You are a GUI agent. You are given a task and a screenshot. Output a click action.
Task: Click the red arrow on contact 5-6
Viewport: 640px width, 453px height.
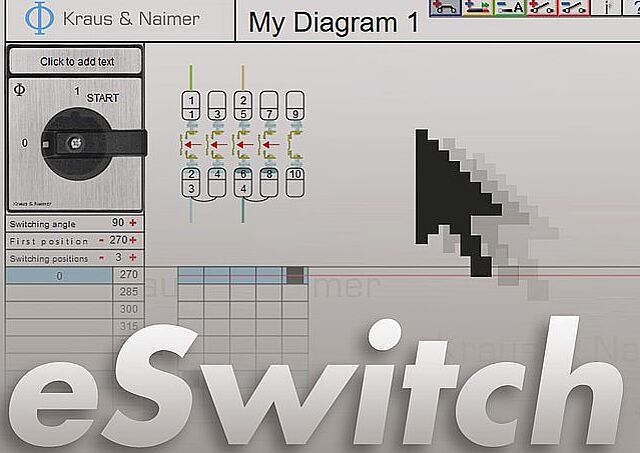click(x=244, y=144)
